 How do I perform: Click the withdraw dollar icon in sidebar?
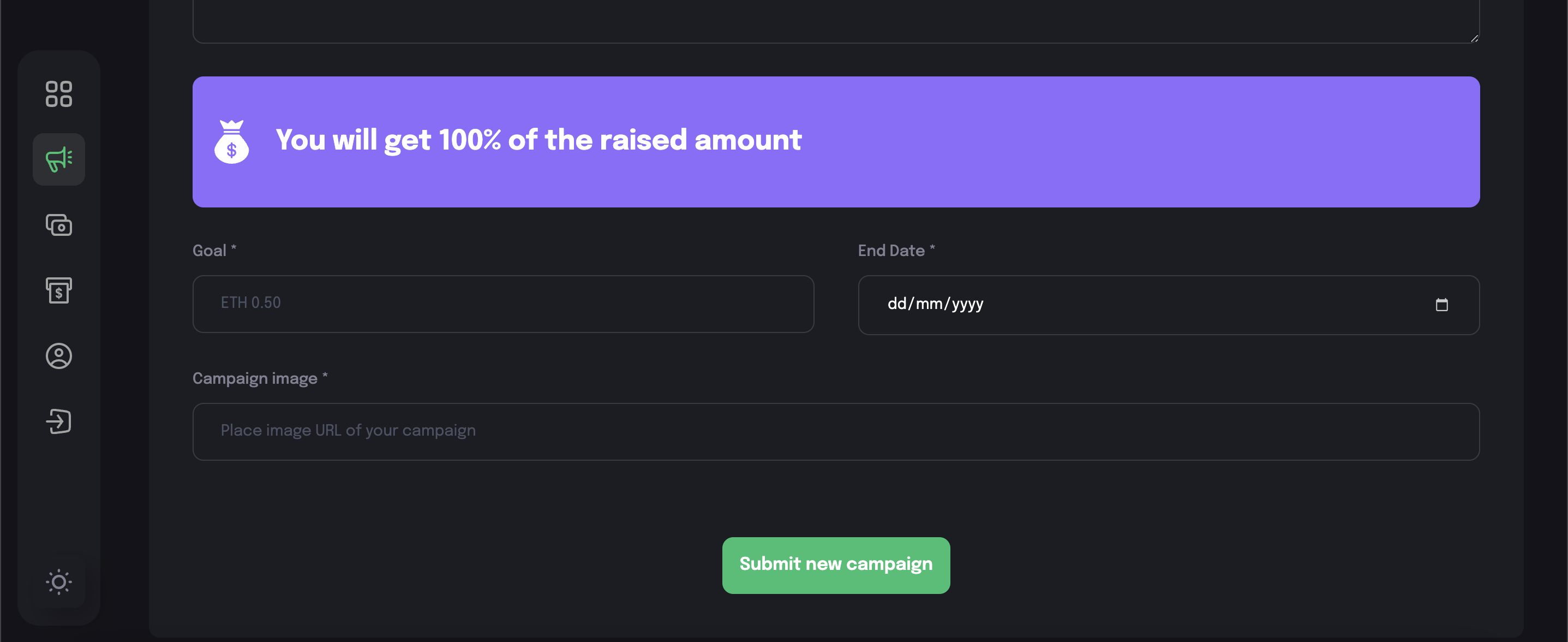(58, 291)
